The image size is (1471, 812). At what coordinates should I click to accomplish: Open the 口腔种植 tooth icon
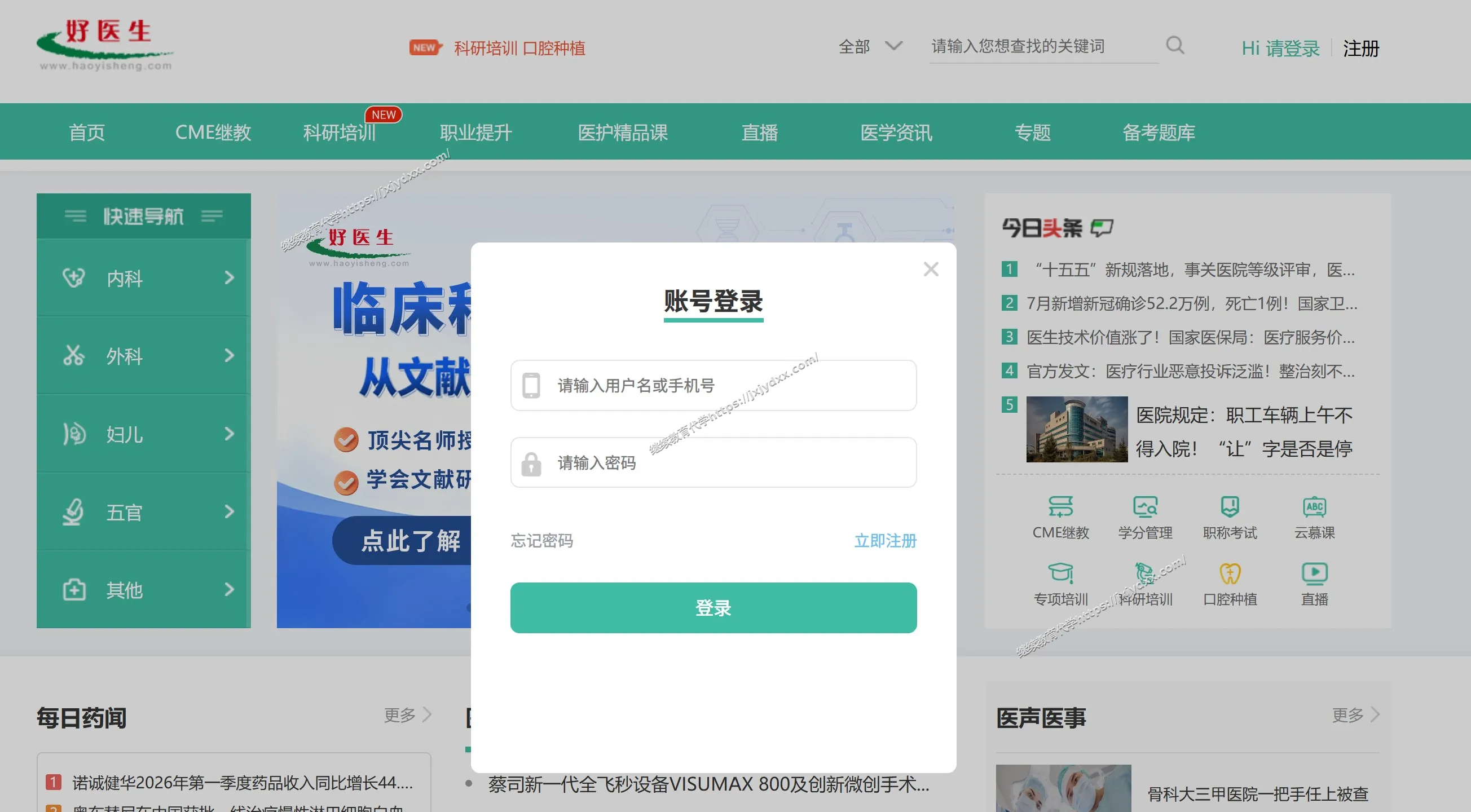[x=1230, y=573]
